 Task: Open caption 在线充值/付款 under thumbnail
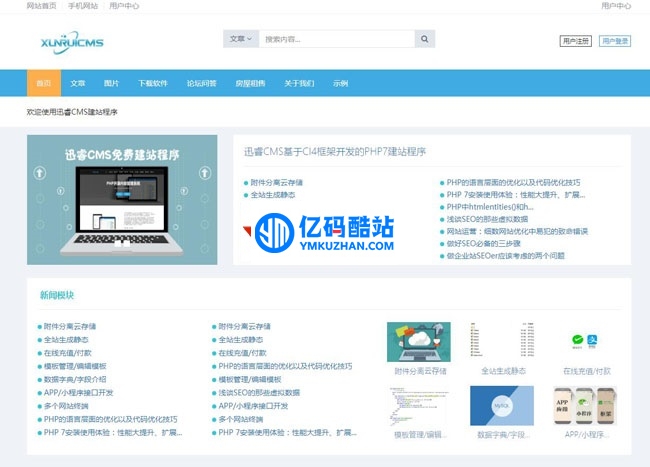(587, 371)
